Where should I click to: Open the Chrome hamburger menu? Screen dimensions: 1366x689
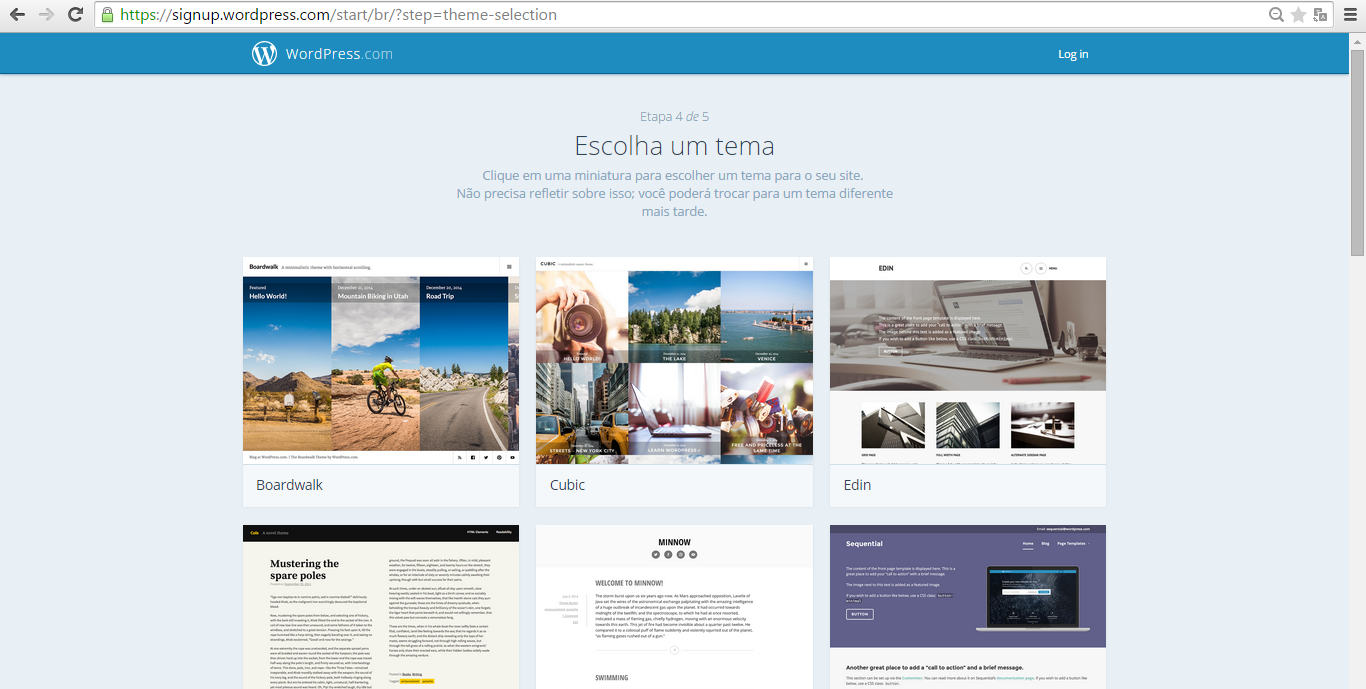(1350, 15)
